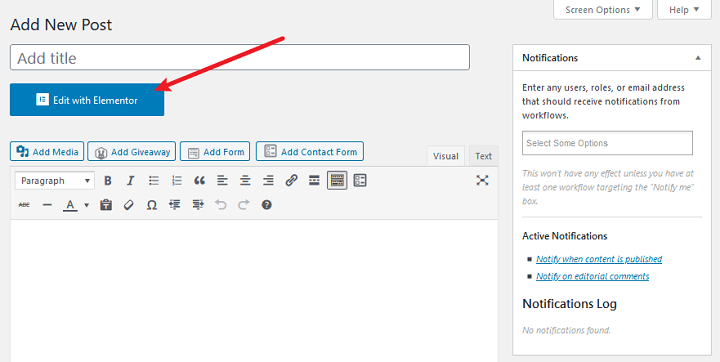The width and height of the screenshot is (720, 362).
Task: Toggle bold formatting in editor toolbar
Action: pos(108,181)
